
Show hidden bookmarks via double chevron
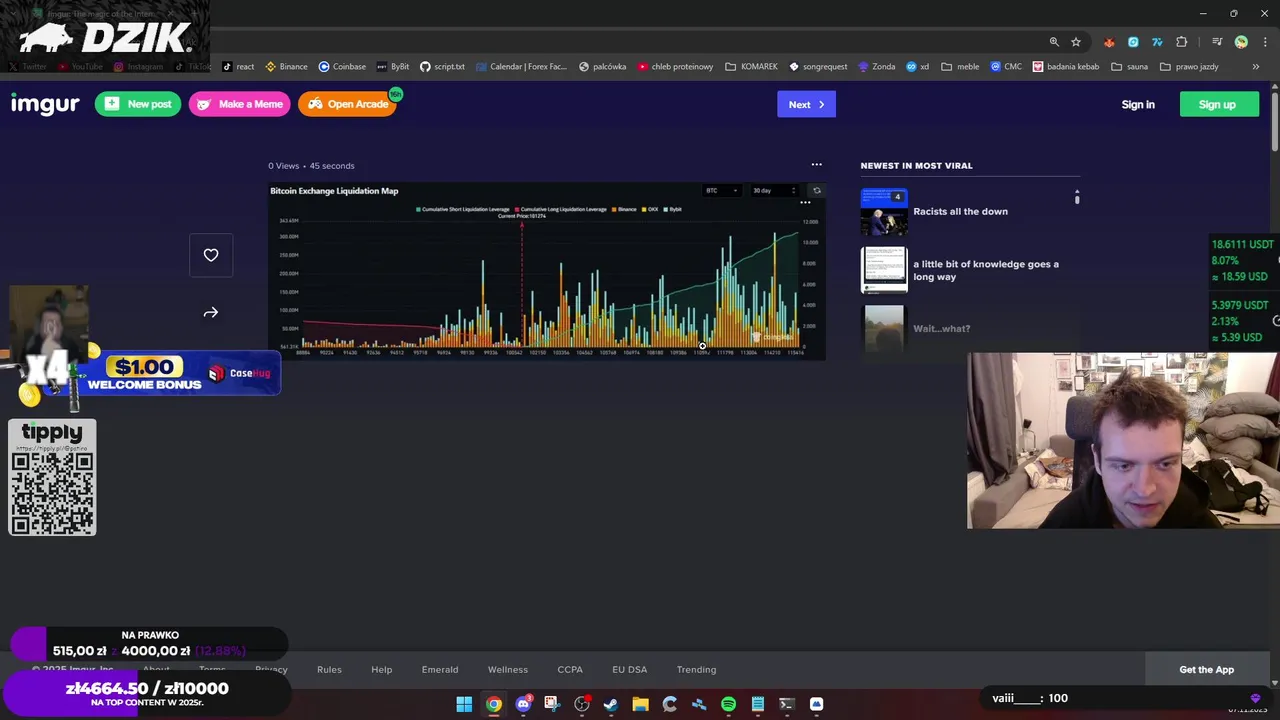[1256, 67]
